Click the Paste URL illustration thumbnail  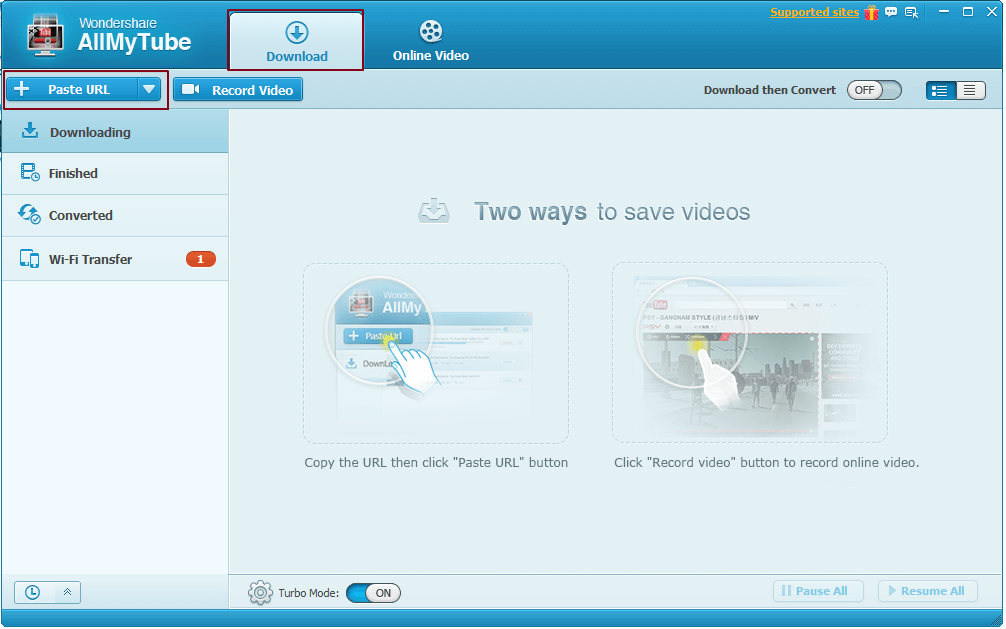436,353
